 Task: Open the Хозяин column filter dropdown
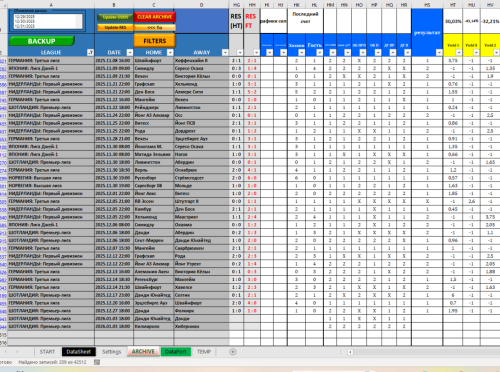[301, 53]
